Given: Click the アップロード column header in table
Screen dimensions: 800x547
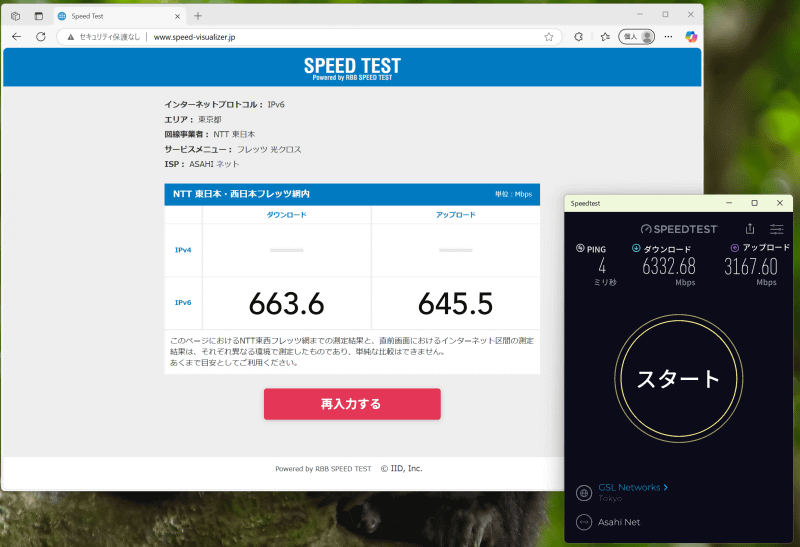Looking at the screenshot, I should tap(455, 215).
